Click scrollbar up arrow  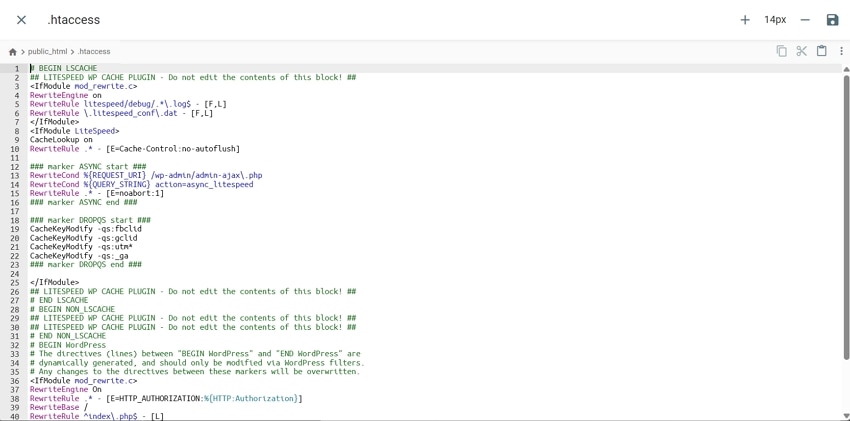(x=846, y=69)
